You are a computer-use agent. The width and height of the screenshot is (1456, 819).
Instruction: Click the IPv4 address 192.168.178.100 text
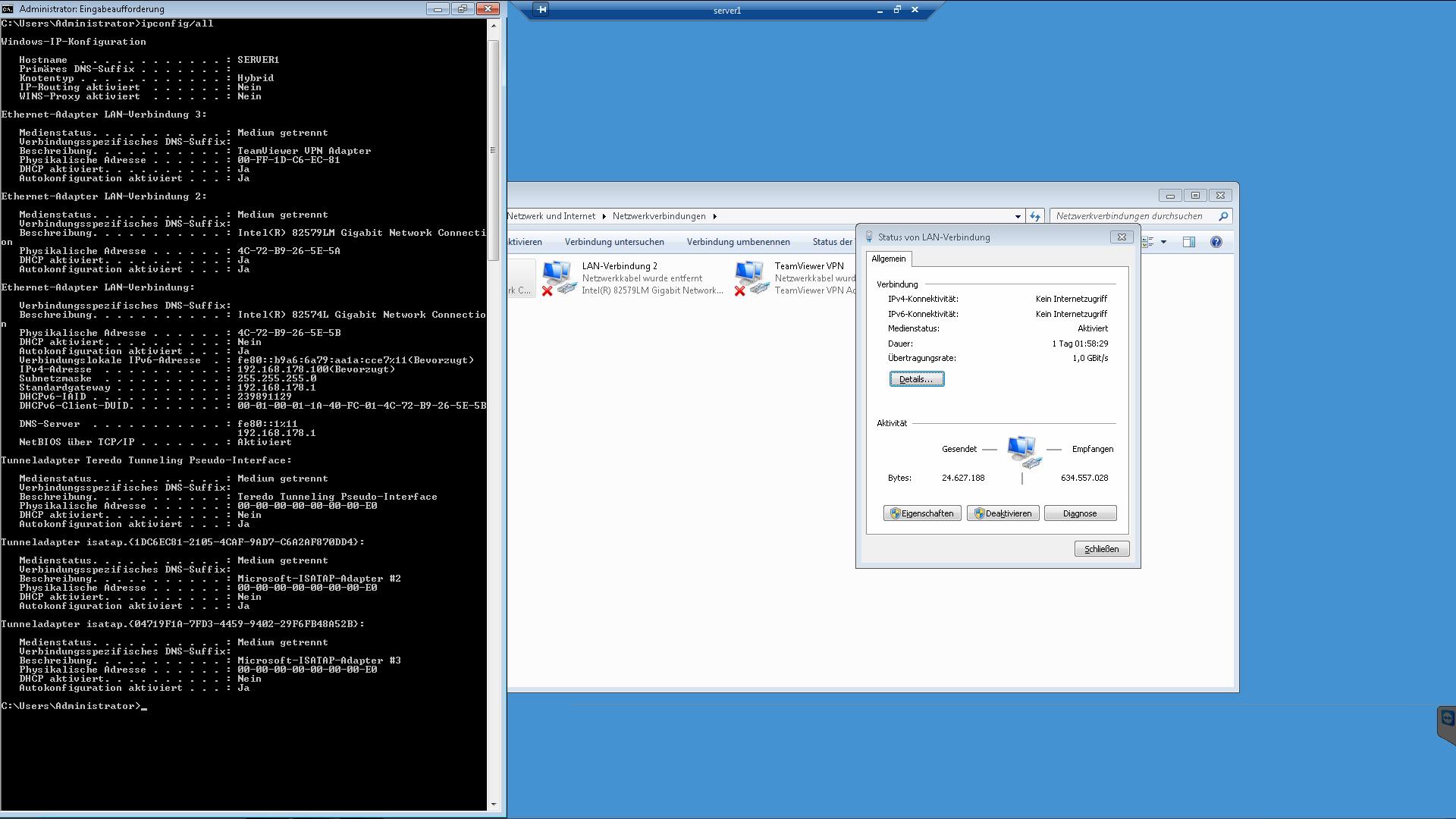316,369
